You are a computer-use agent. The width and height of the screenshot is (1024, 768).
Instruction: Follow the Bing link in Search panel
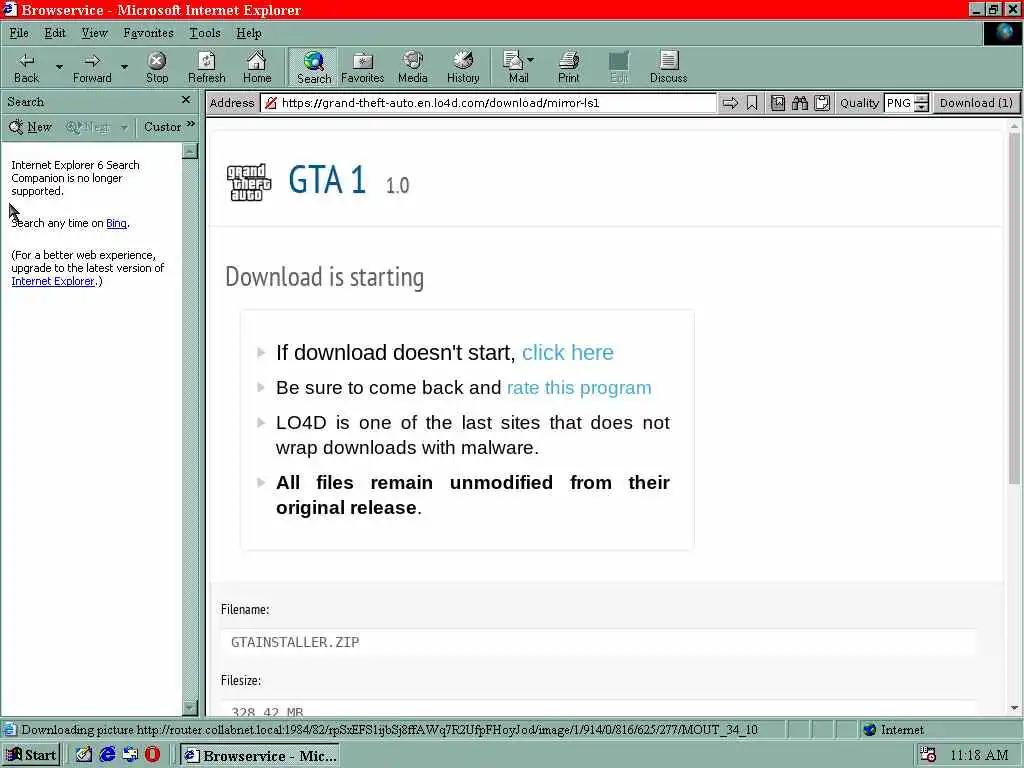(116, 223)
